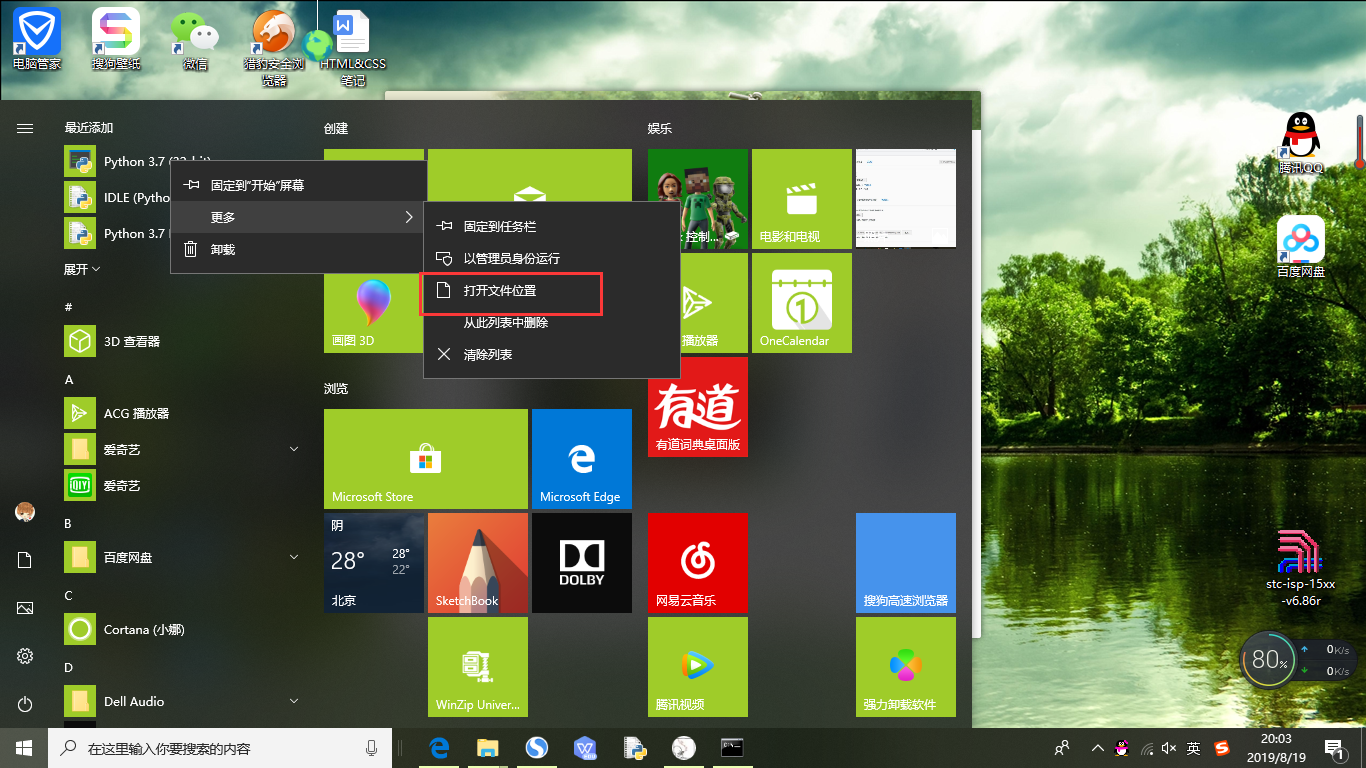
Task: Choose 从此列表中删除
Action: (552, 323)
